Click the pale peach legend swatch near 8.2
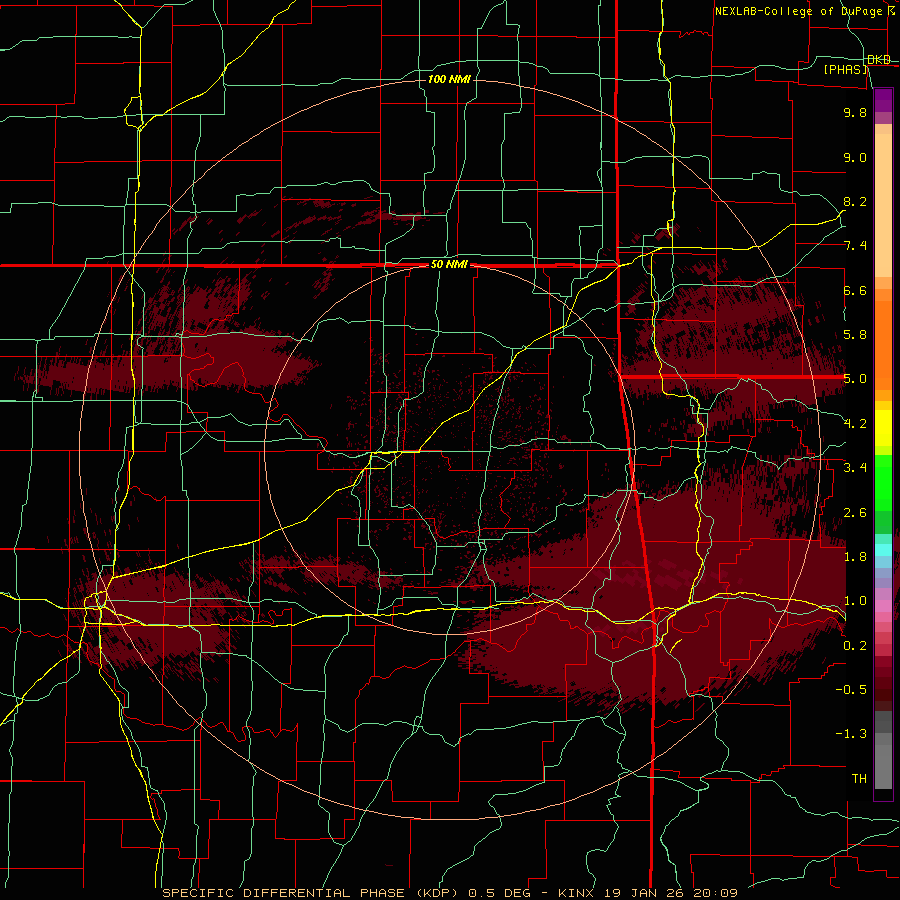The height and width of the screenshot is (900, 900). pos(883,205)
